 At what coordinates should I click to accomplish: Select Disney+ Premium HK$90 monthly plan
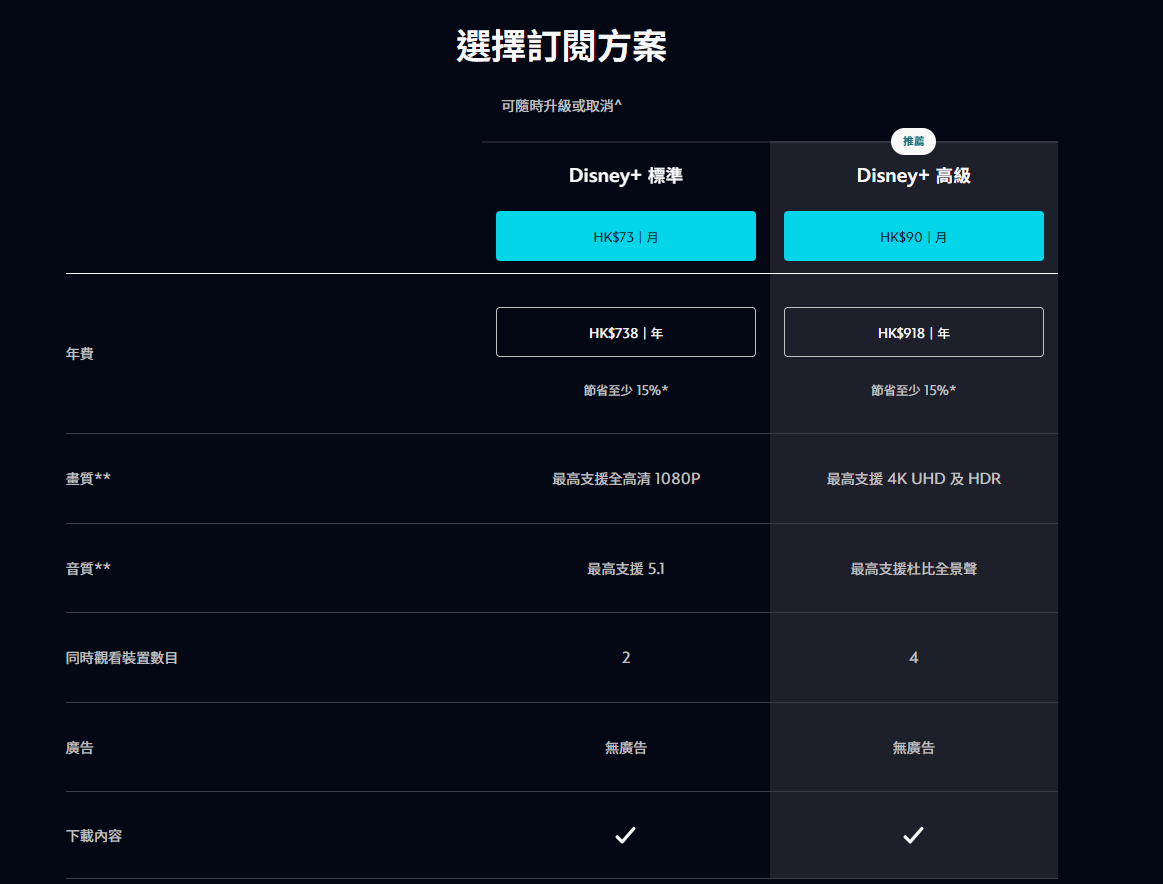pos(913,237)
